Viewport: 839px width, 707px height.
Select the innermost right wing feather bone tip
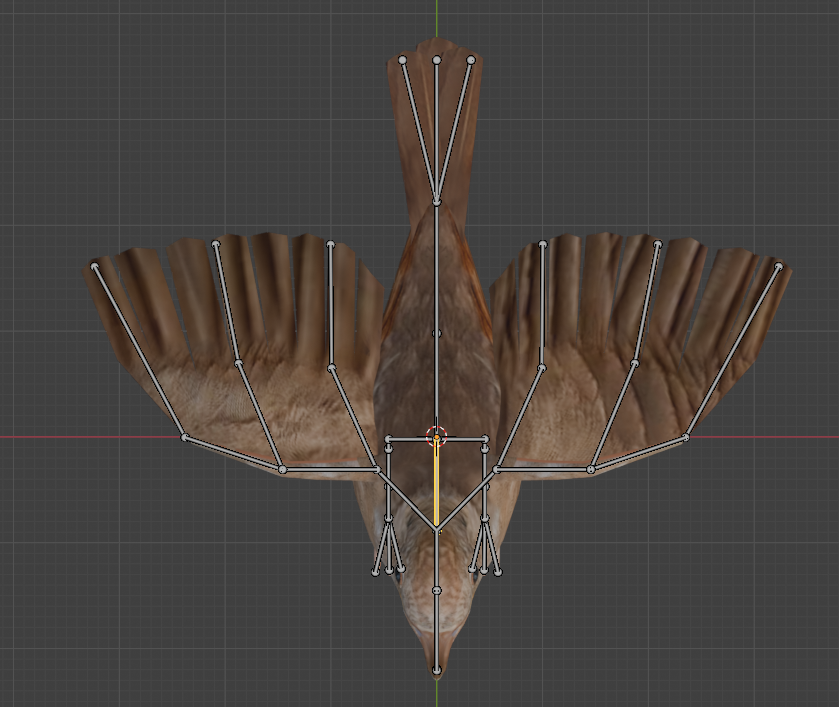[x=543, y=243]
